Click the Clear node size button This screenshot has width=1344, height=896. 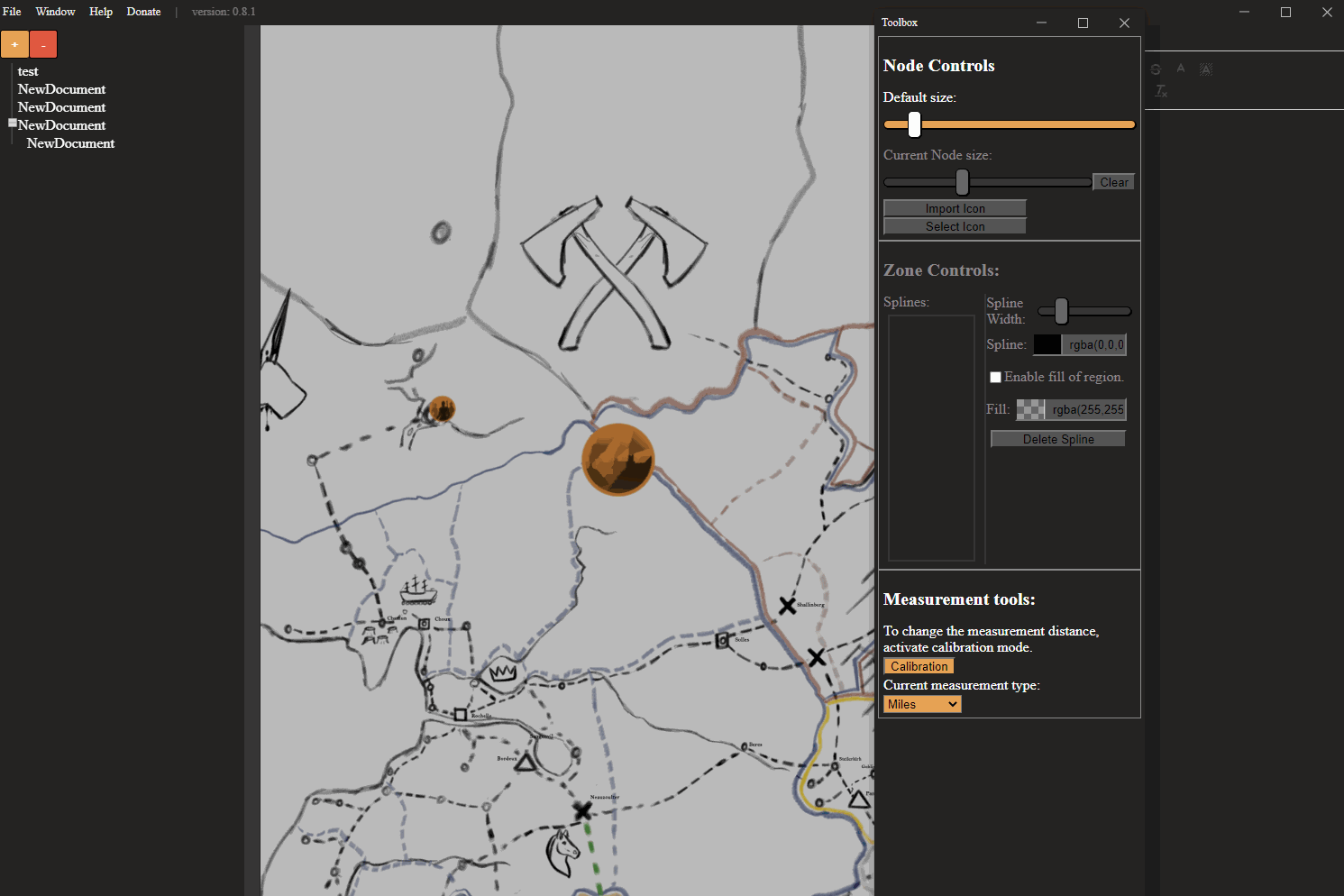click(x=1113, y=182)
